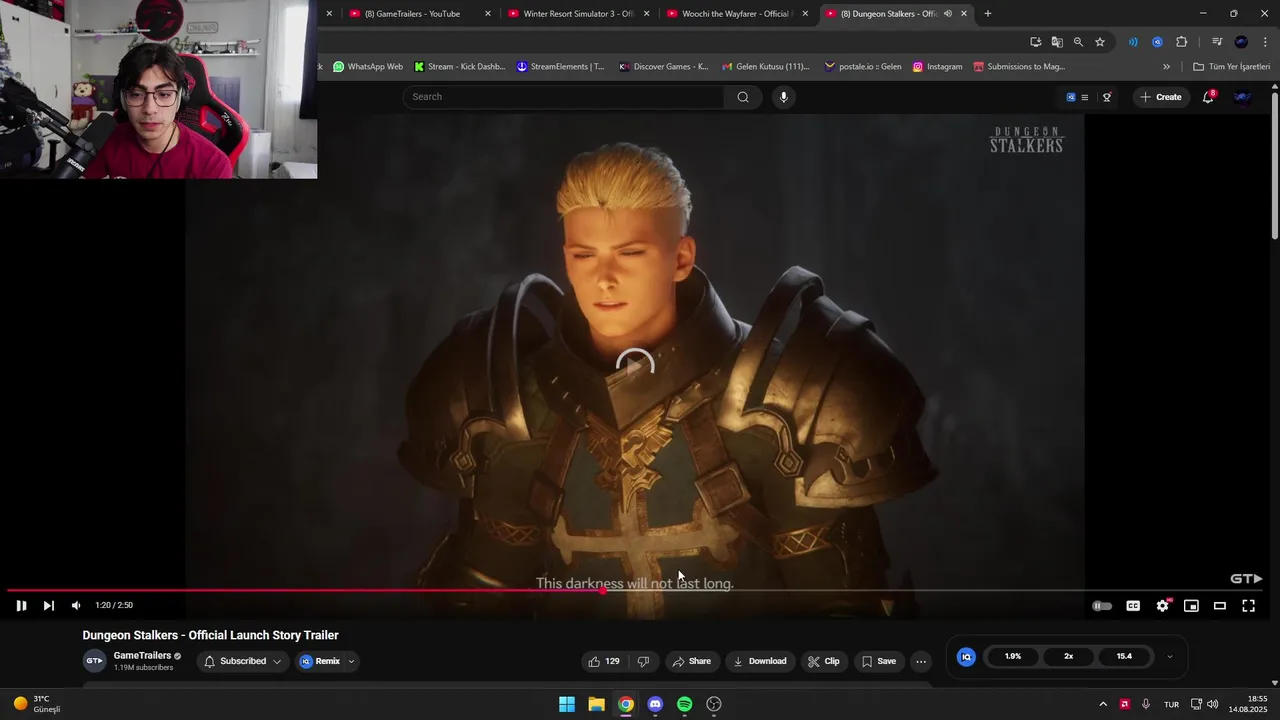Open the GameTrailers channel avatar
1280x720 pixels.
click(x=94, y=661)
